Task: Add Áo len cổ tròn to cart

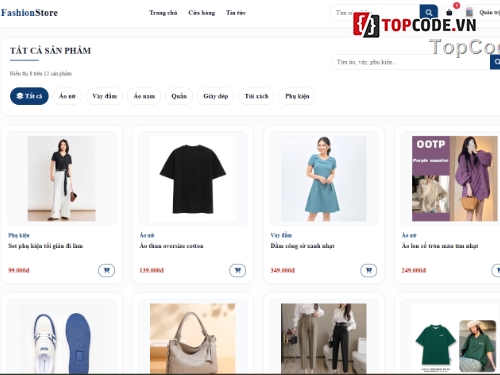Action: point(496,270)
